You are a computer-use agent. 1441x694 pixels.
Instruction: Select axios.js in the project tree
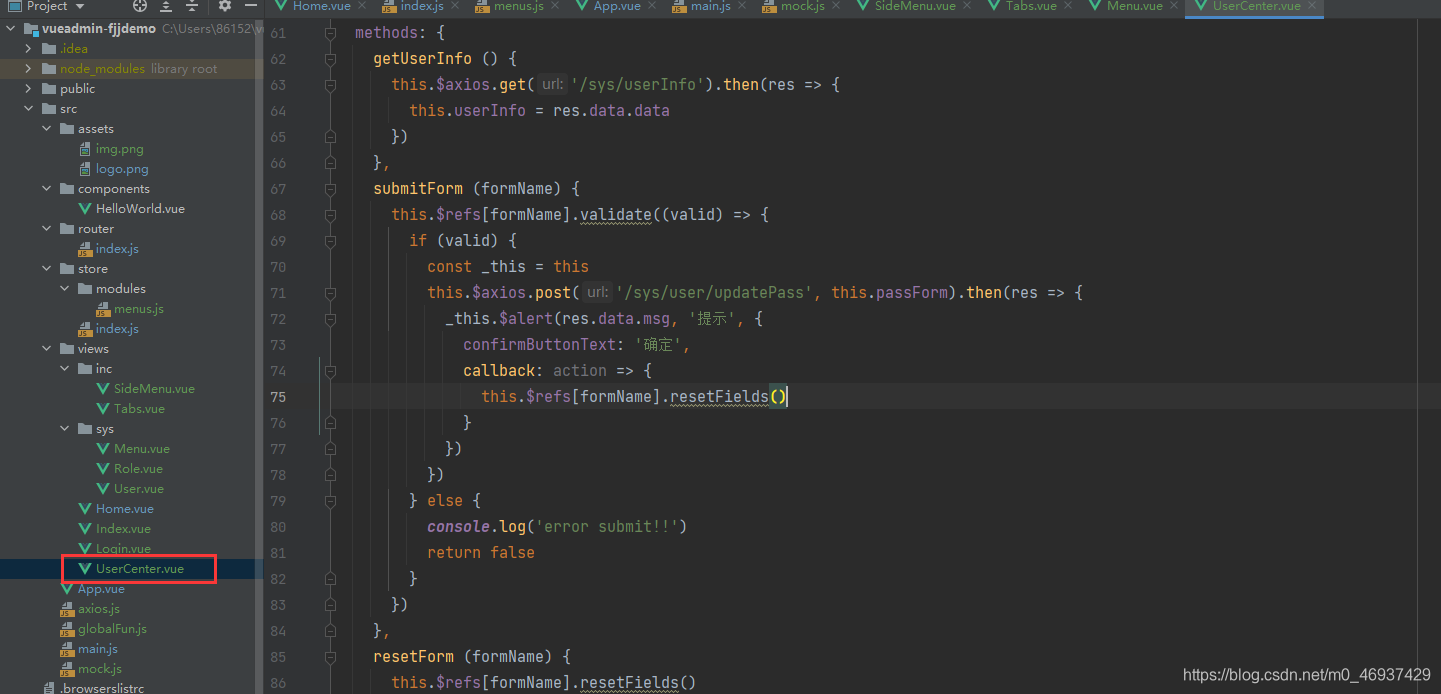pos(99,609)
